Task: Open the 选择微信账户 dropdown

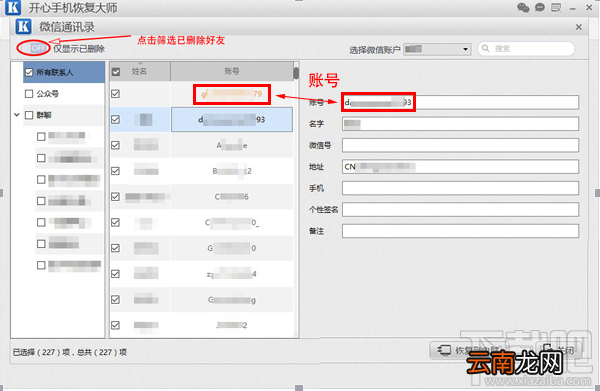Action: (437, 49)
